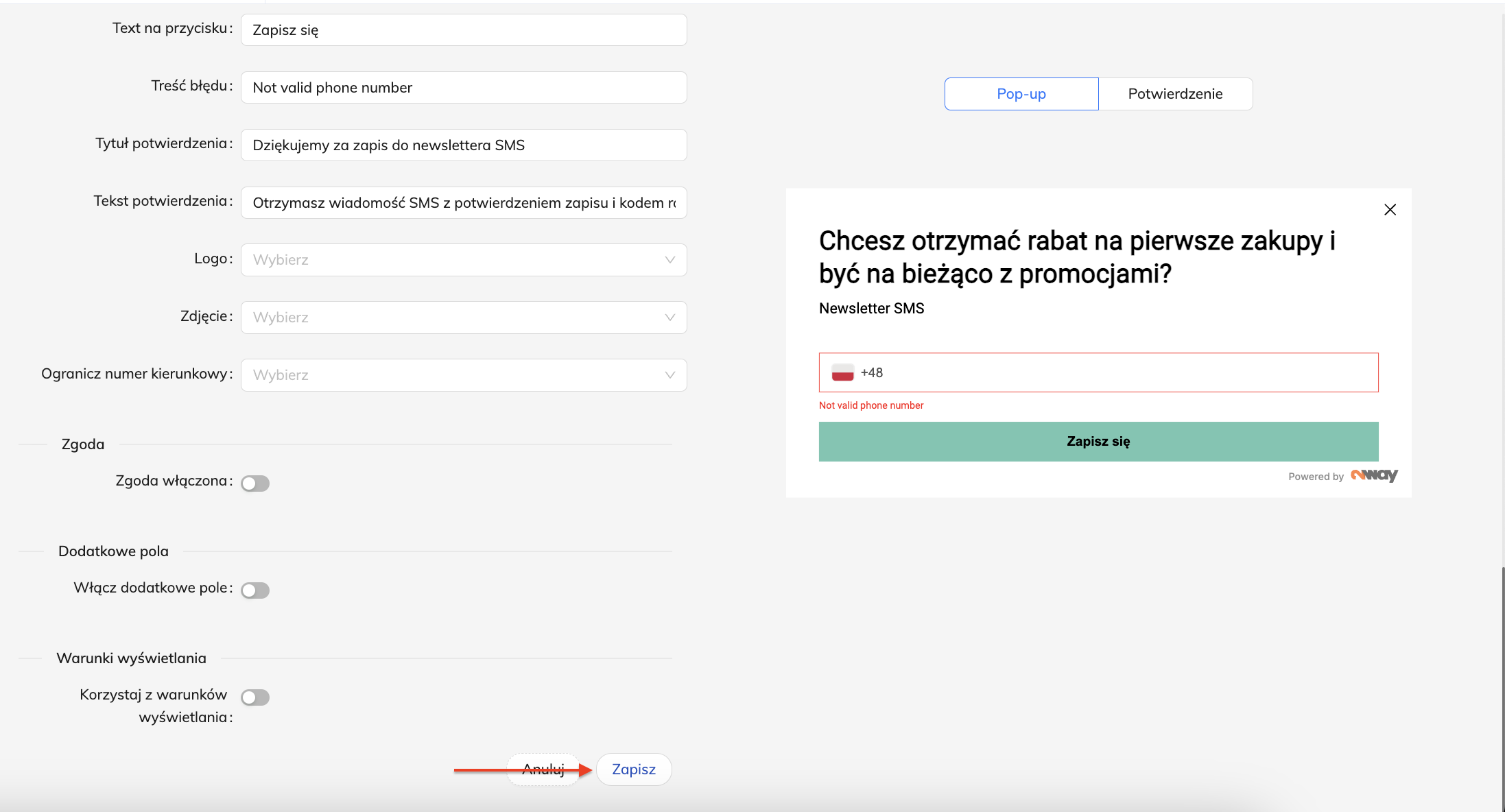Edit the Treść błędu input field
The height and width of the screenshot is (812, 1505).
click(x=464, y=88)
